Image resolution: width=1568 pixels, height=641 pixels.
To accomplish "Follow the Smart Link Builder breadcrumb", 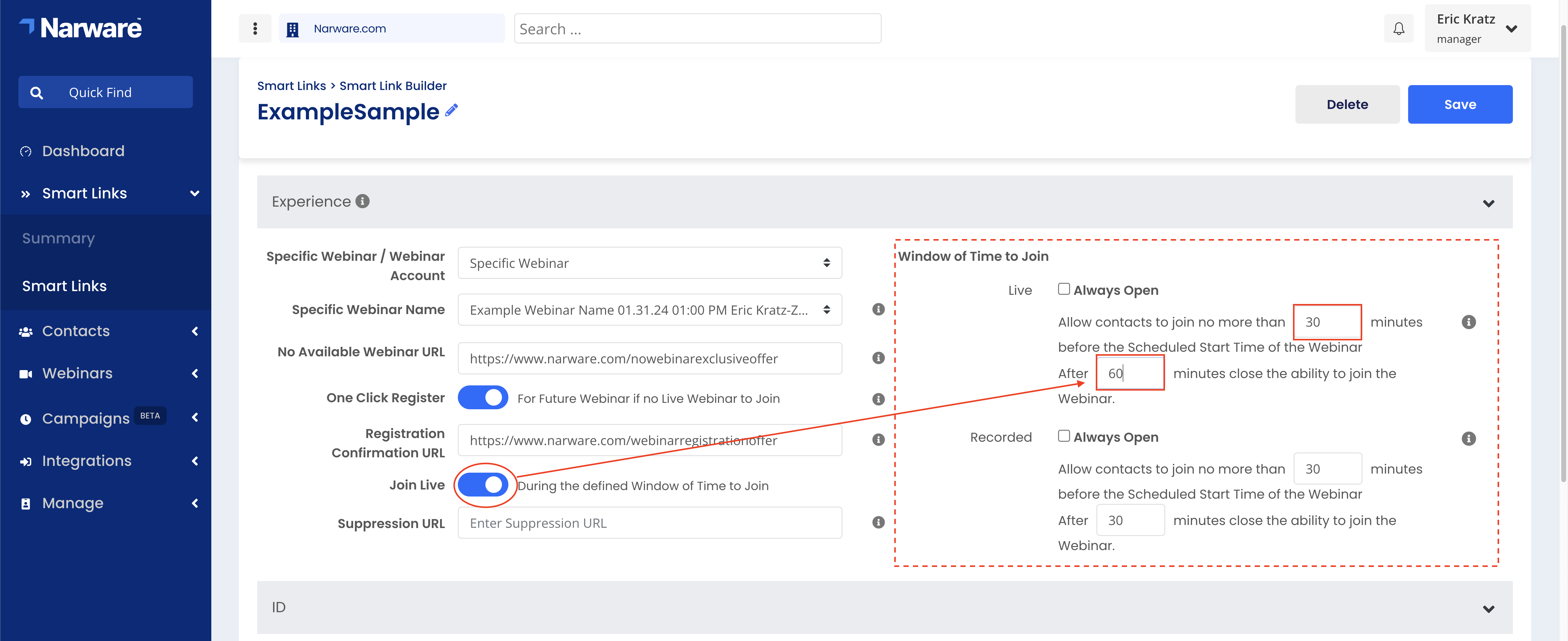I will pos(393,86).
